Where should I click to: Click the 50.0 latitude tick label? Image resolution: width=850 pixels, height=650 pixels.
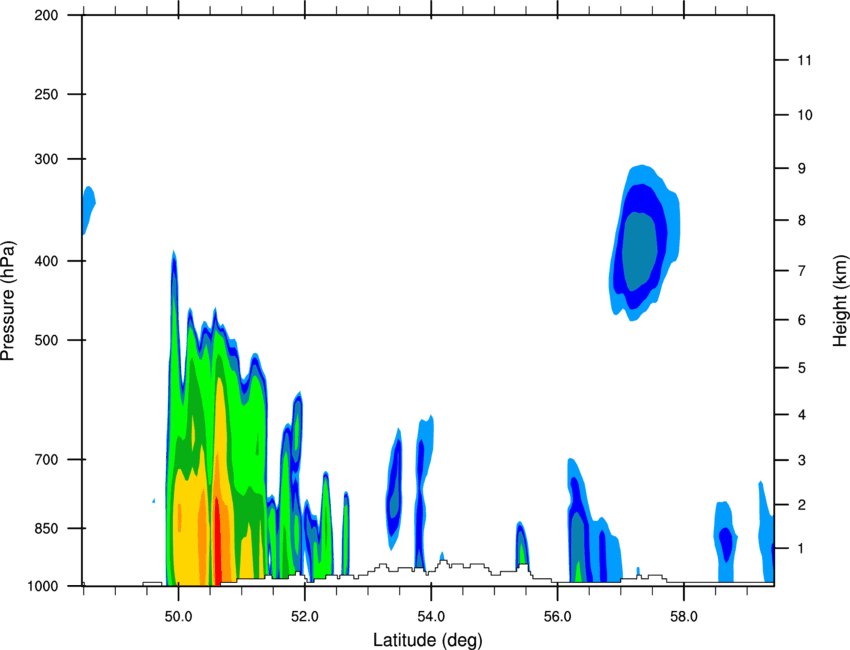178,617
